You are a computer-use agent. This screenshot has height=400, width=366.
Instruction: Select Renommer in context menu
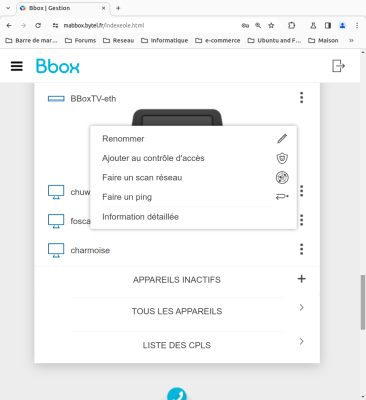tap(123, 139)
